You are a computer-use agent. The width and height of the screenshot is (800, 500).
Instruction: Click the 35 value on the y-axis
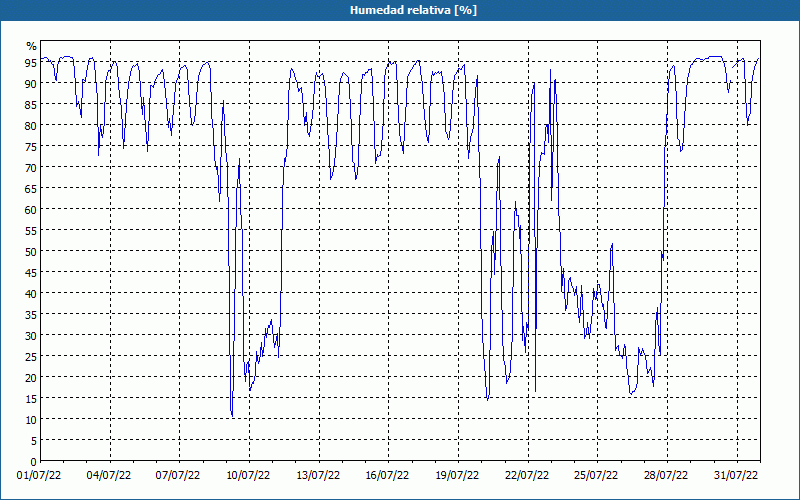(31, 314)
